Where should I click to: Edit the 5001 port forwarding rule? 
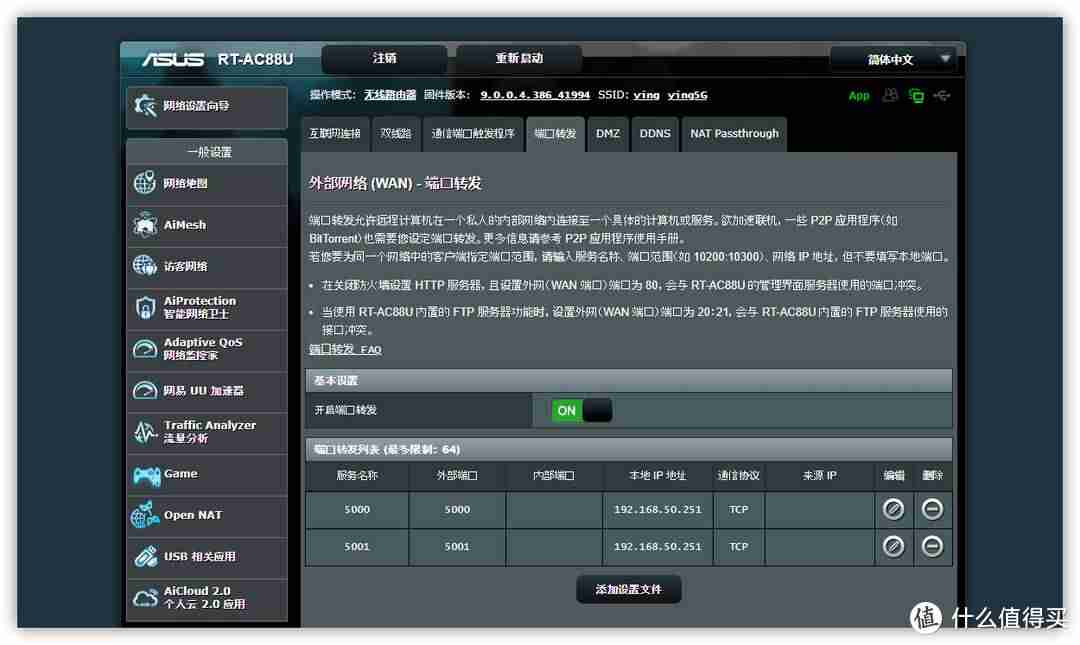point(893,546)
